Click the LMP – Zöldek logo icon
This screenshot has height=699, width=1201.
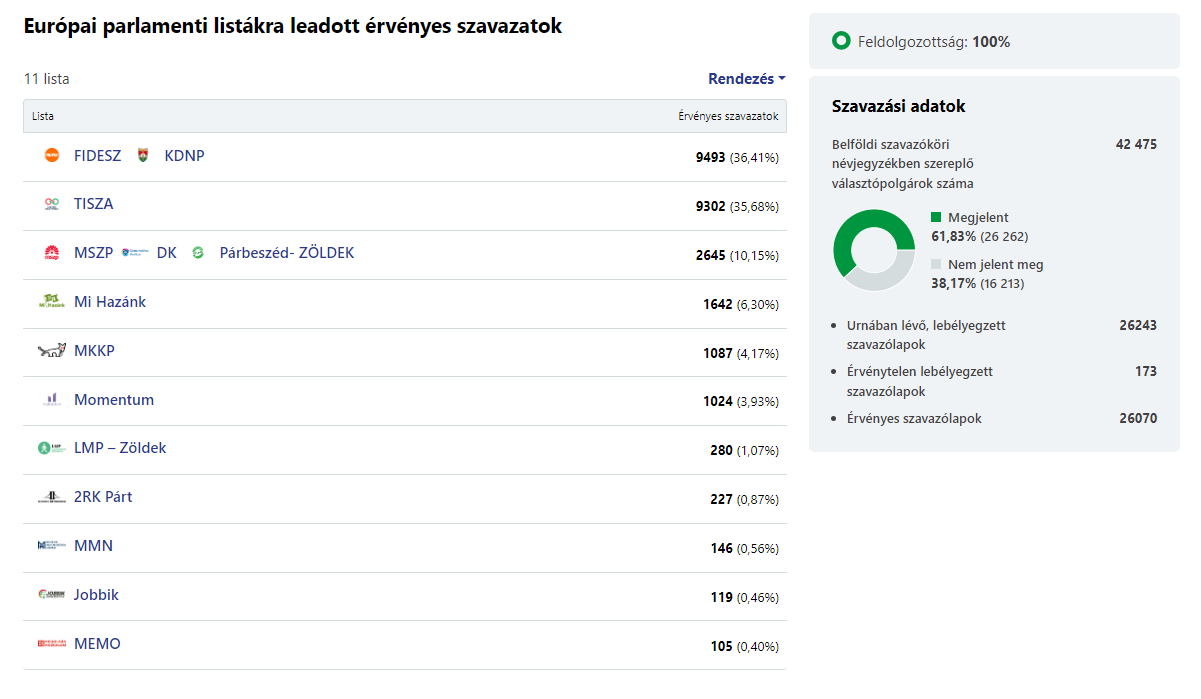click(x=52, y=449)
